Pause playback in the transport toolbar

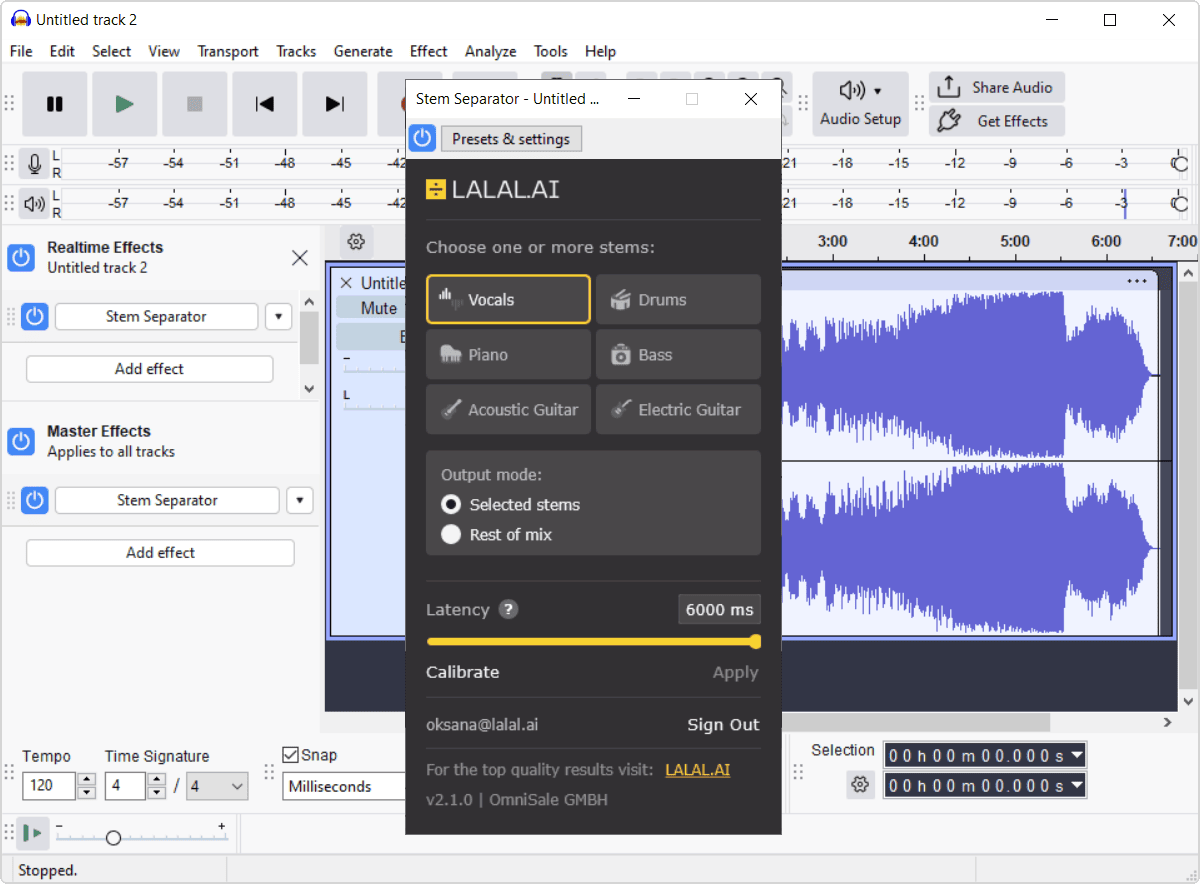click(x=55, y=104)
